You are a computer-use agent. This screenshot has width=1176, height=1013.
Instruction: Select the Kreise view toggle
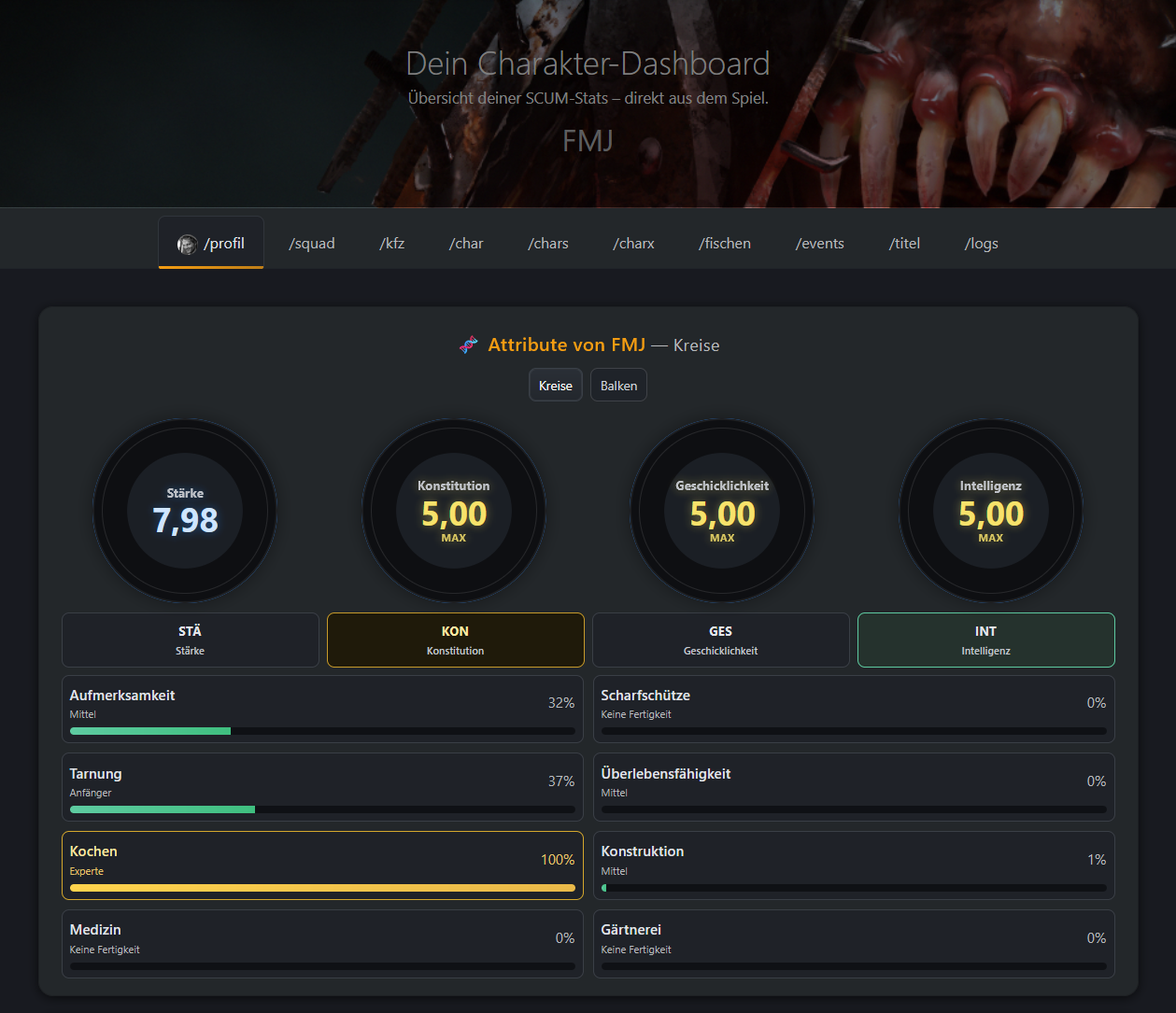tap(556, 386)
